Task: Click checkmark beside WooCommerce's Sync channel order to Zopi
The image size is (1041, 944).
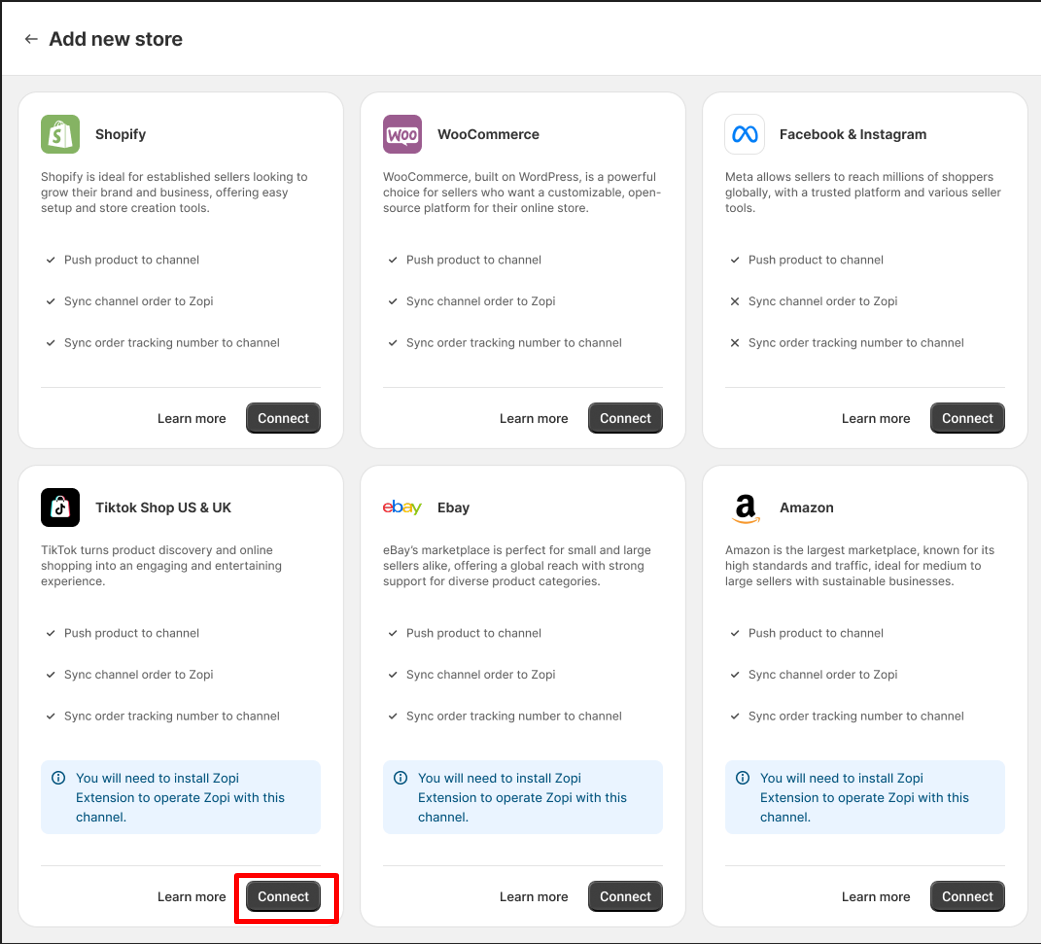Action: 392,301
